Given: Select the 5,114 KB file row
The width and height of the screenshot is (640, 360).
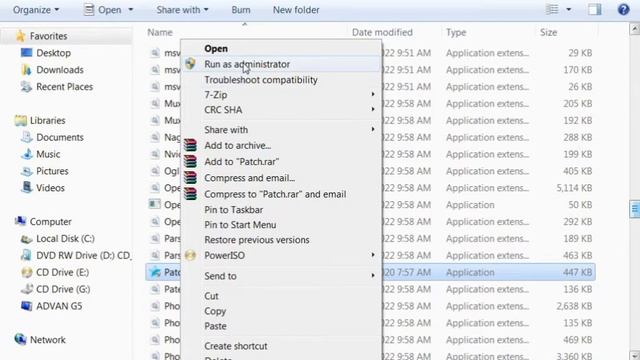Looking at the screenshot, I should pos(370,188).
